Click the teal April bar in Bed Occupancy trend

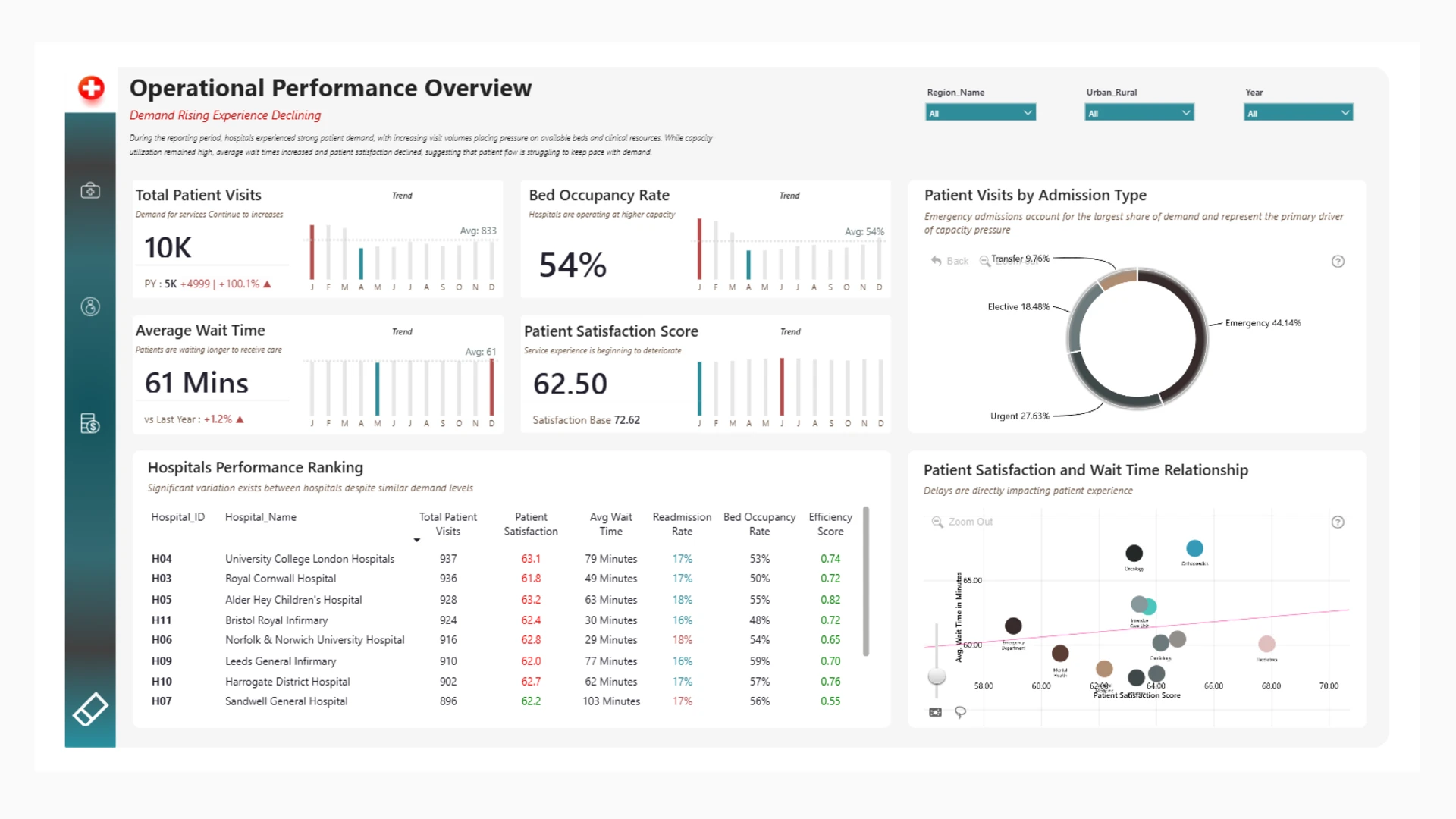(748, 265)
